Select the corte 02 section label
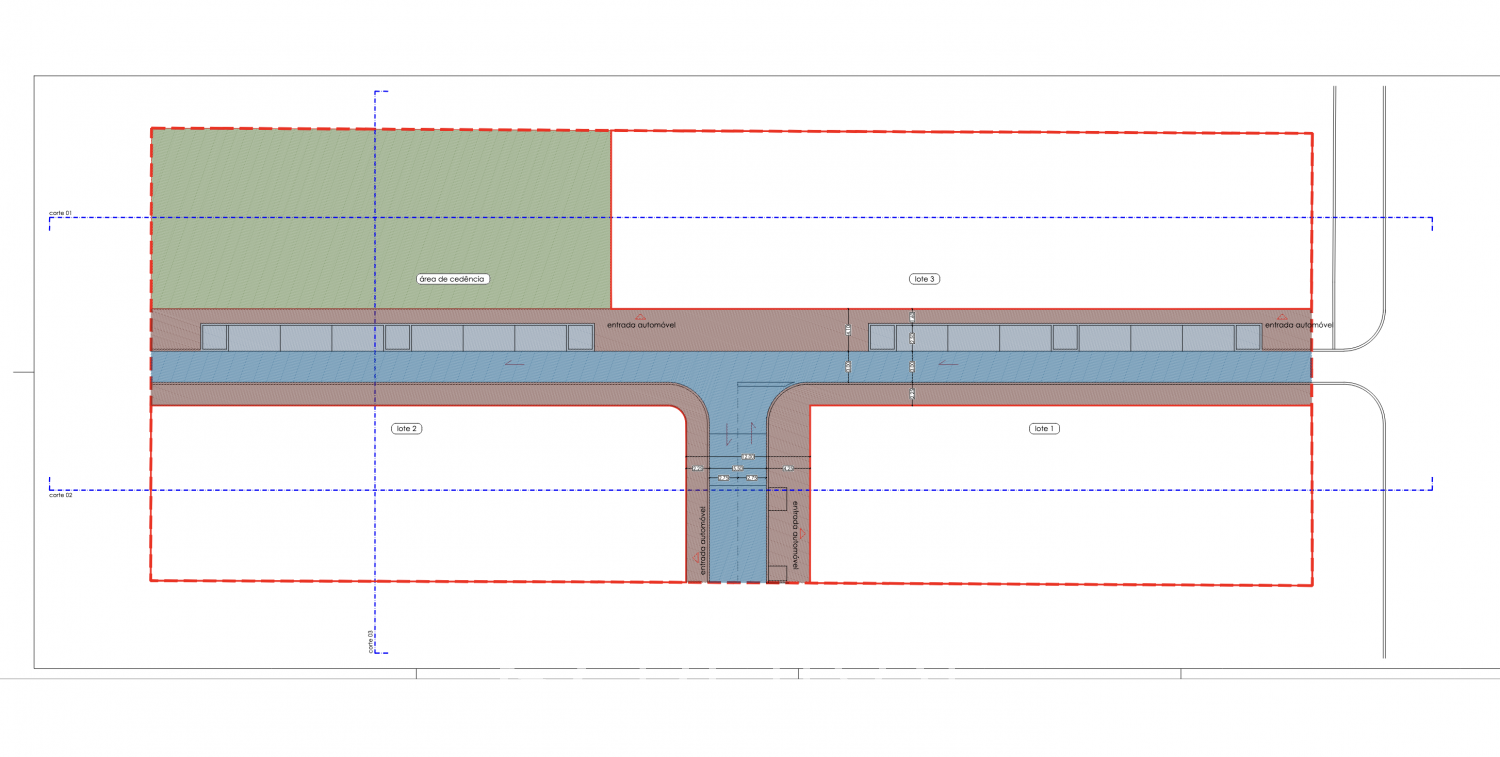This screenshot has width=1500, height=757. pyautogui.click(x=60, y=495)
